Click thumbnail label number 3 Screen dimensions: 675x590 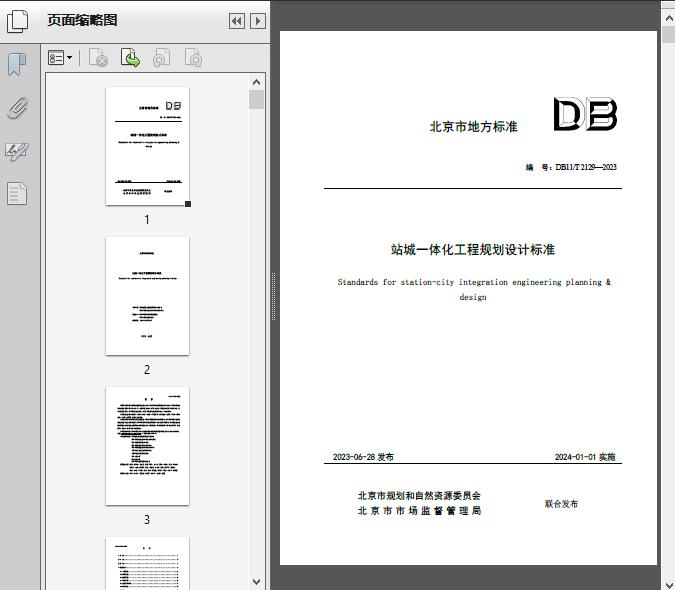pos(147,520)
